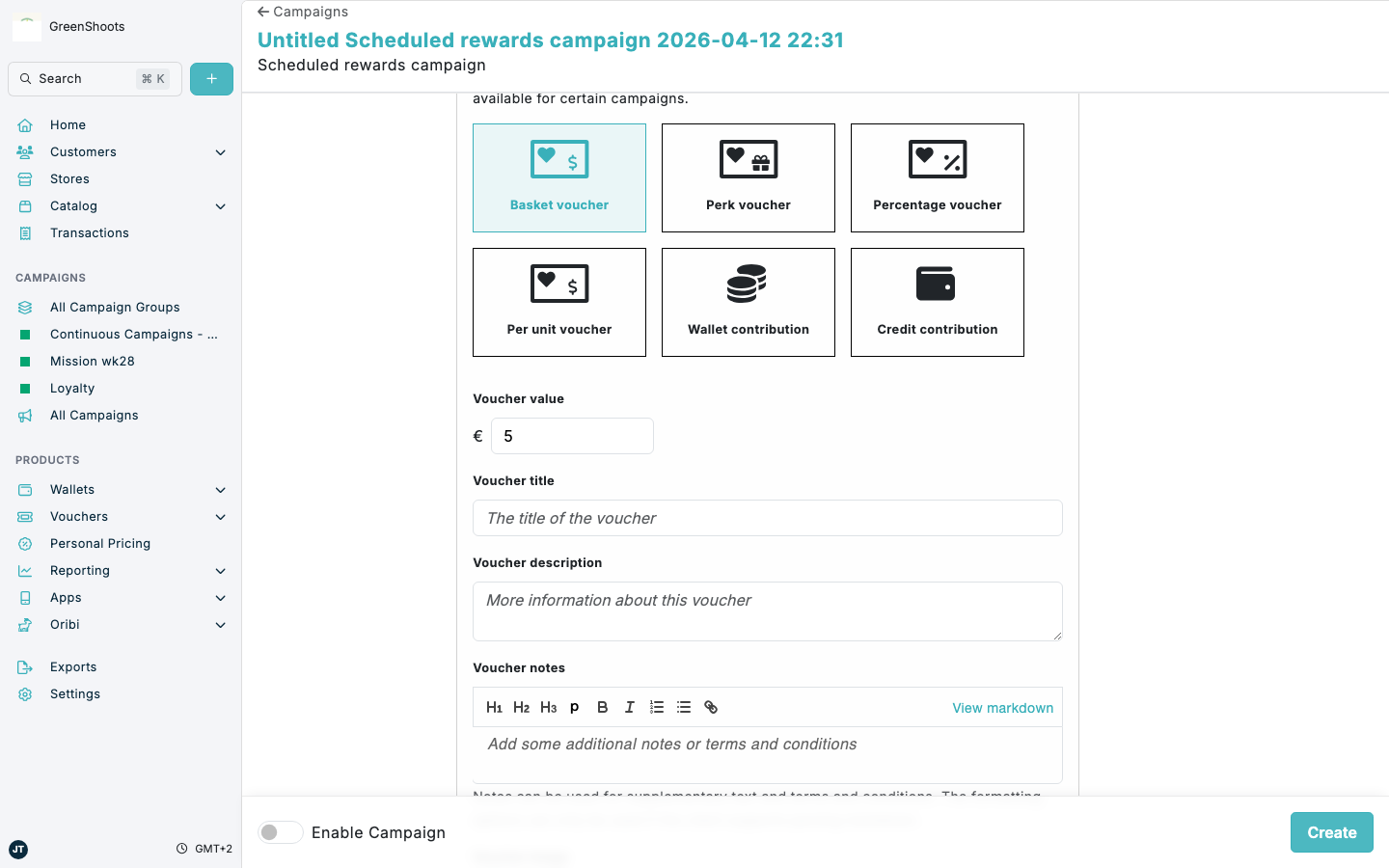The height and width of the screenshot is (868, 1389).
Task: Open Settings in the sidebar
Action: point(121,694)
